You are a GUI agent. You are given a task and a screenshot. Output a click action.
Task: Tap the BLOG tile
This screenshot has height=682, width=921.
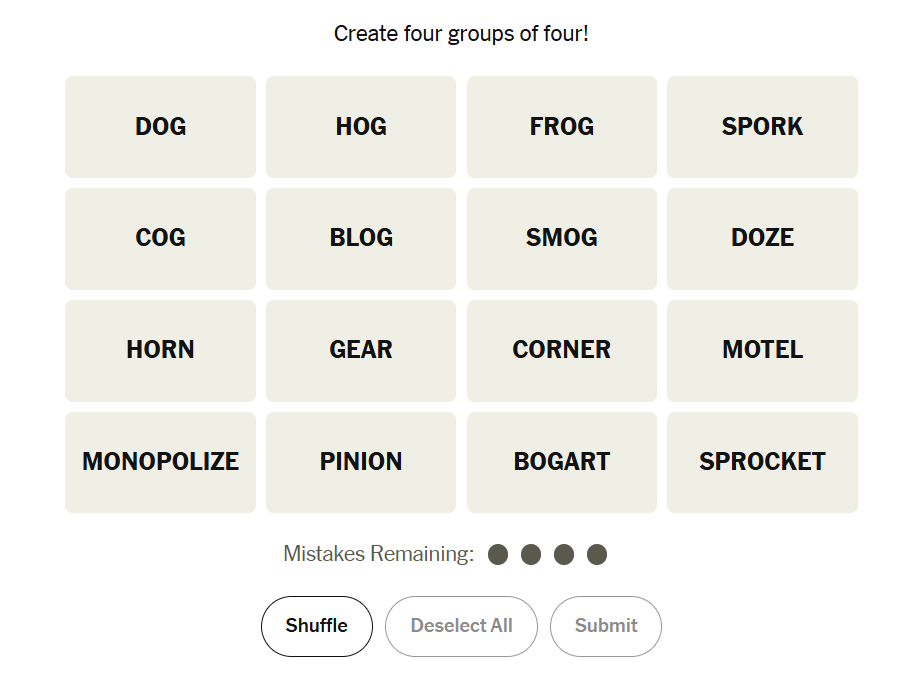(361, 238)
